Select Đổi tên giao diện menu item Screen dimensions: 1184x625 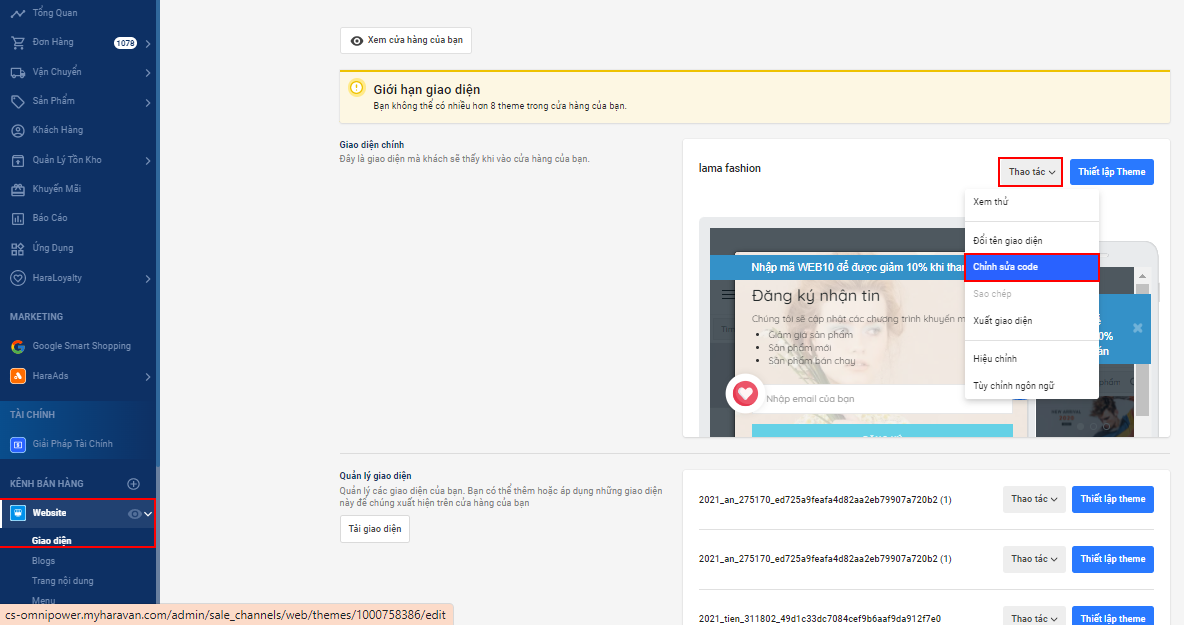(1031, 241)
